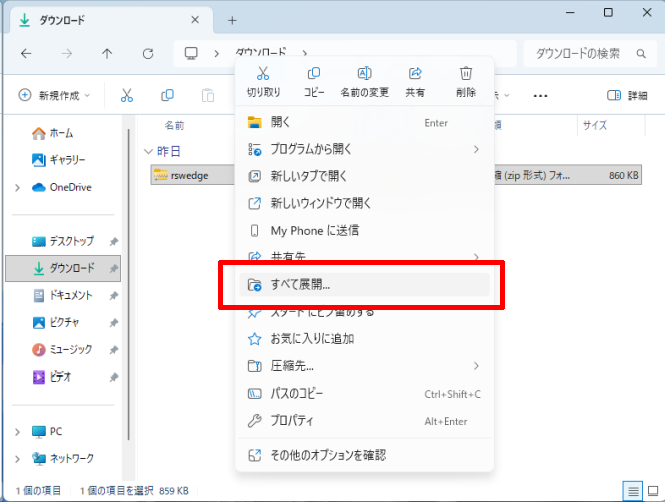
Task: Click the Refresh button in navigation bar
Action: [148, 53]
